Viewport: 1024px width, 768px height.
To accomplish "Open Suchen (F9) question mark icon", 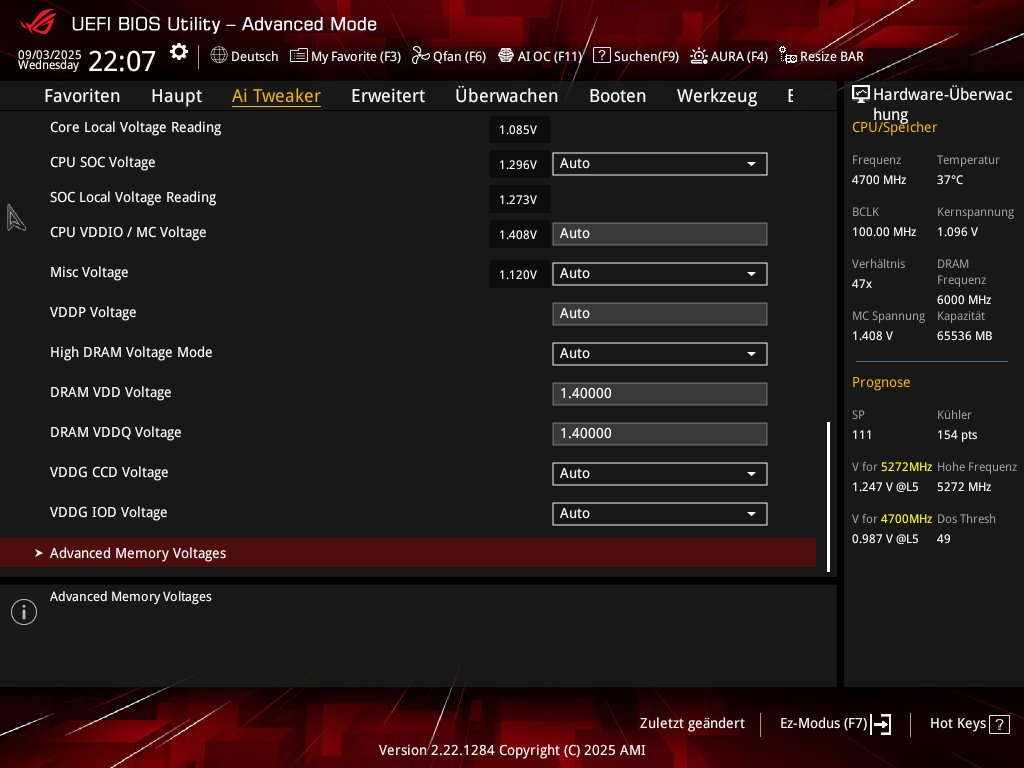I will pos(601,56).
